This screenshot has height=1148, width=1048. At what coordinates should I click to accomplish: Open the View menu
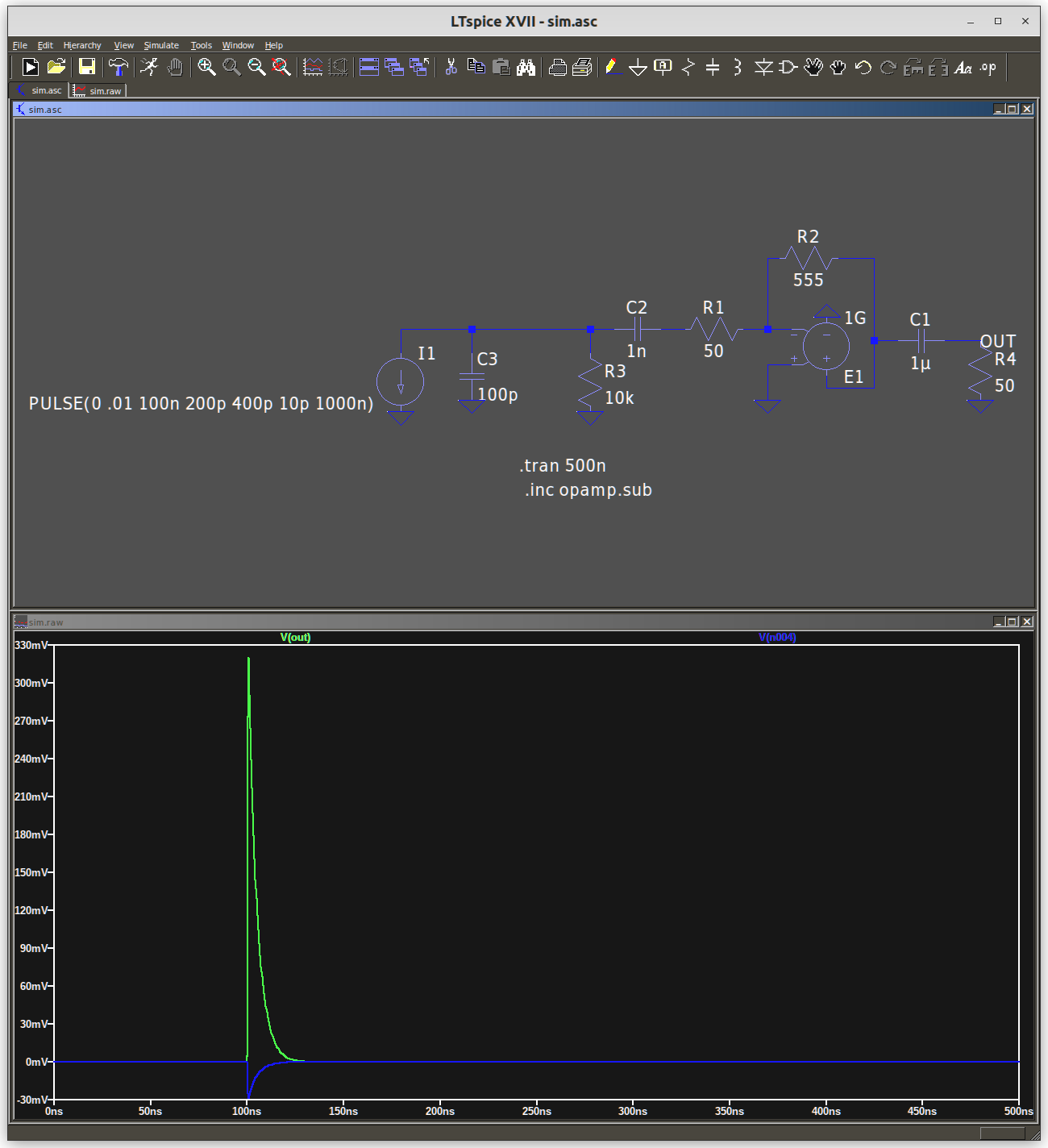click(x=123, y=45)
